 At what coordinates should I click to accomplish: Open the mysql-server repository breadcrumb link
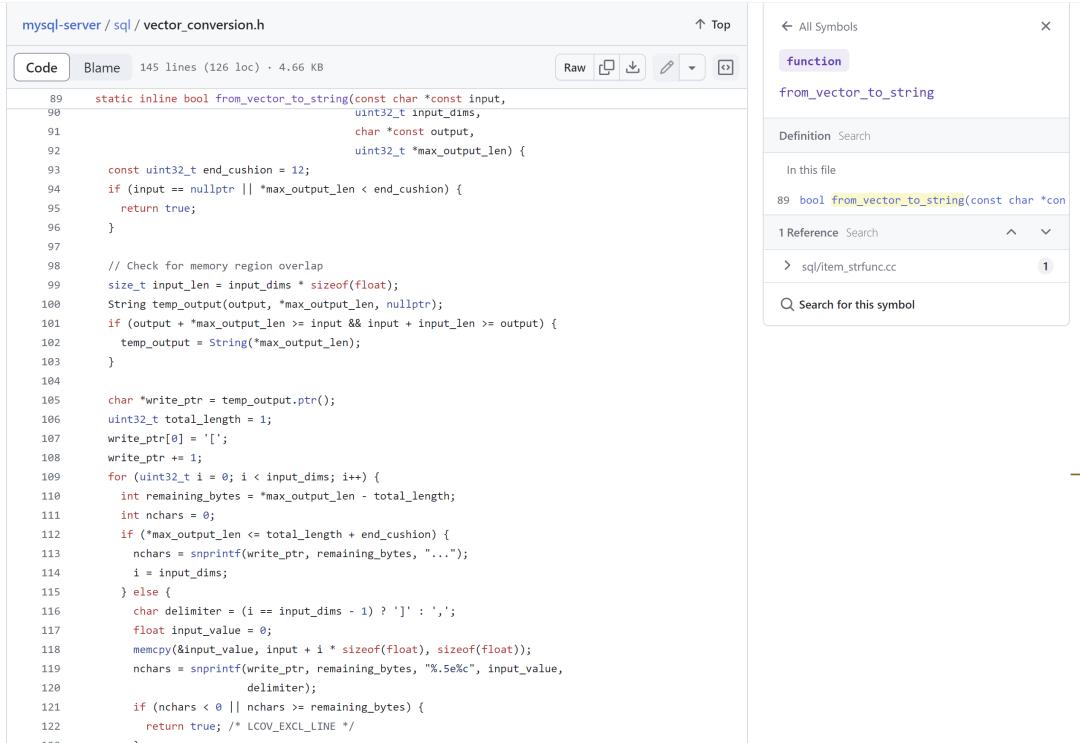[61, 25]
